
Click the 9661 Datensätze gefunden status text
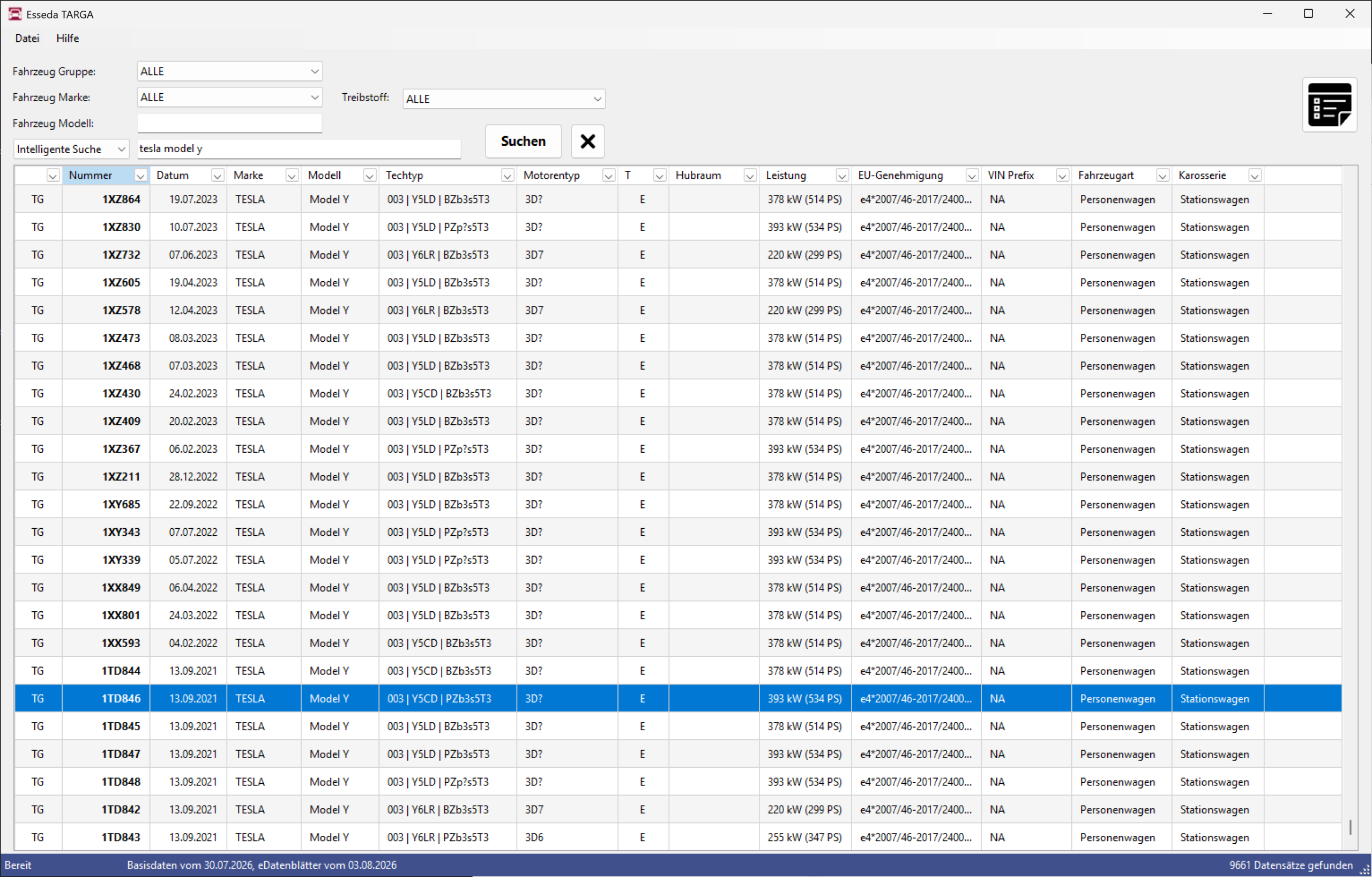click(1291, 865)
